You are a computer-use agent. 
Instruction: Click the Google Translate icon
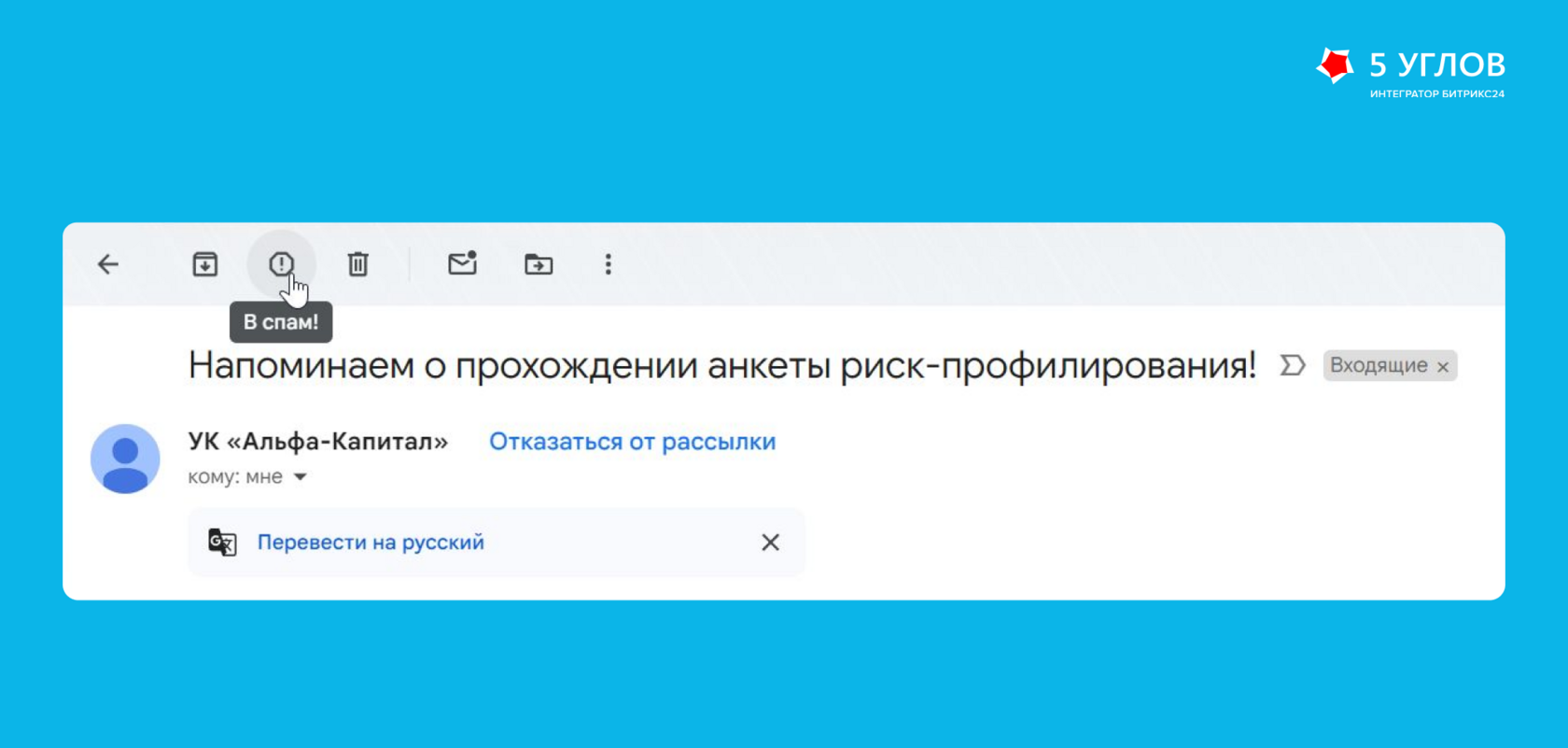tap(222, 543)
